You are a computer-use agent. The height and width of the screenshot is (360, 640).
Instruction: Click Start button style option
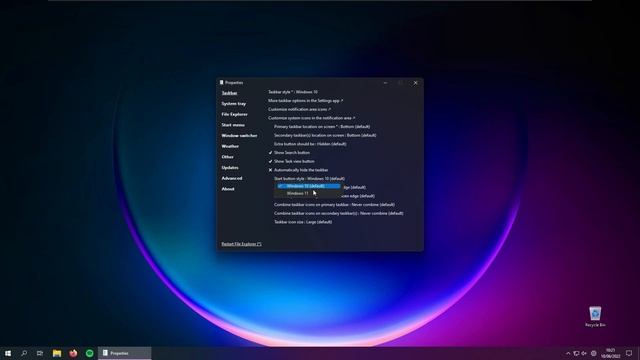(x=309, y=178)
